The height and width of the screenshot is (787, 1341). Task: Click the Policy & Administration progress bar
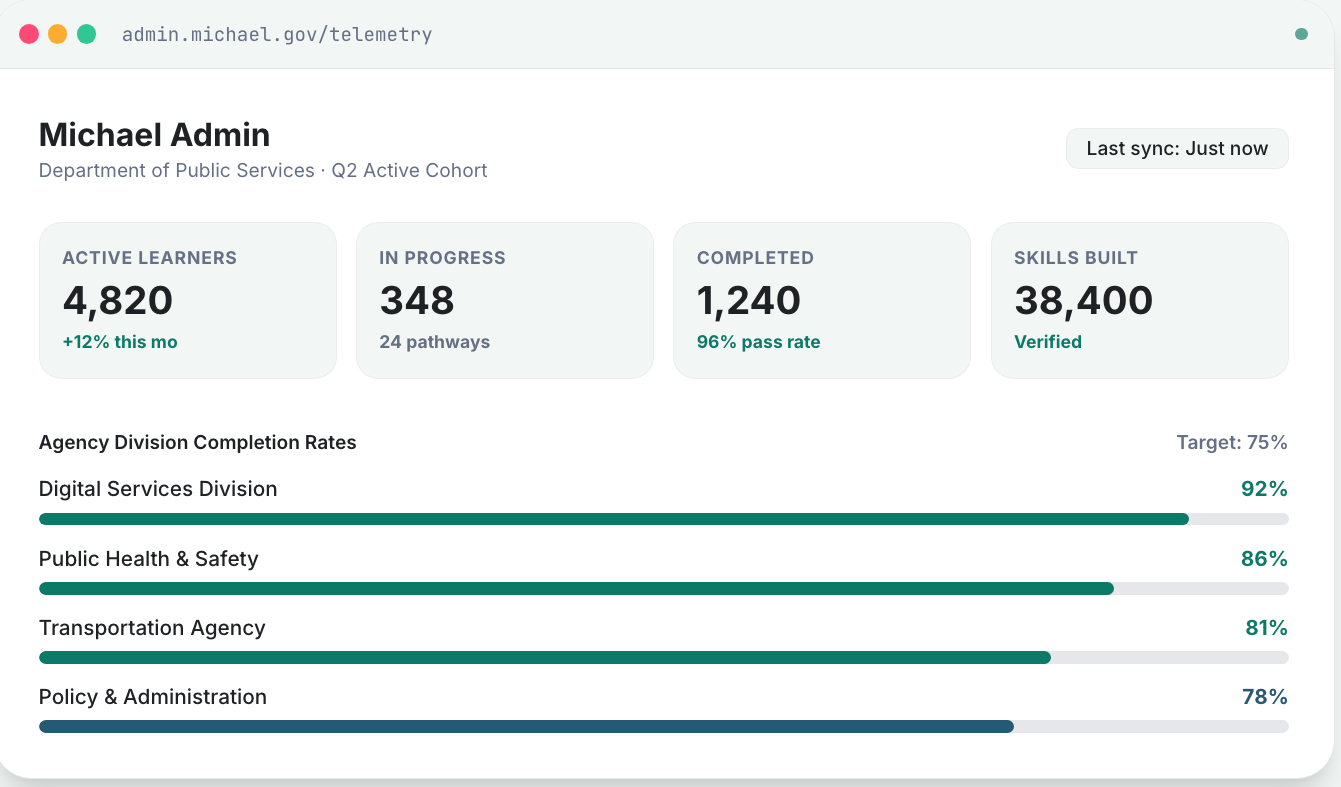click(x=664, y=726)
